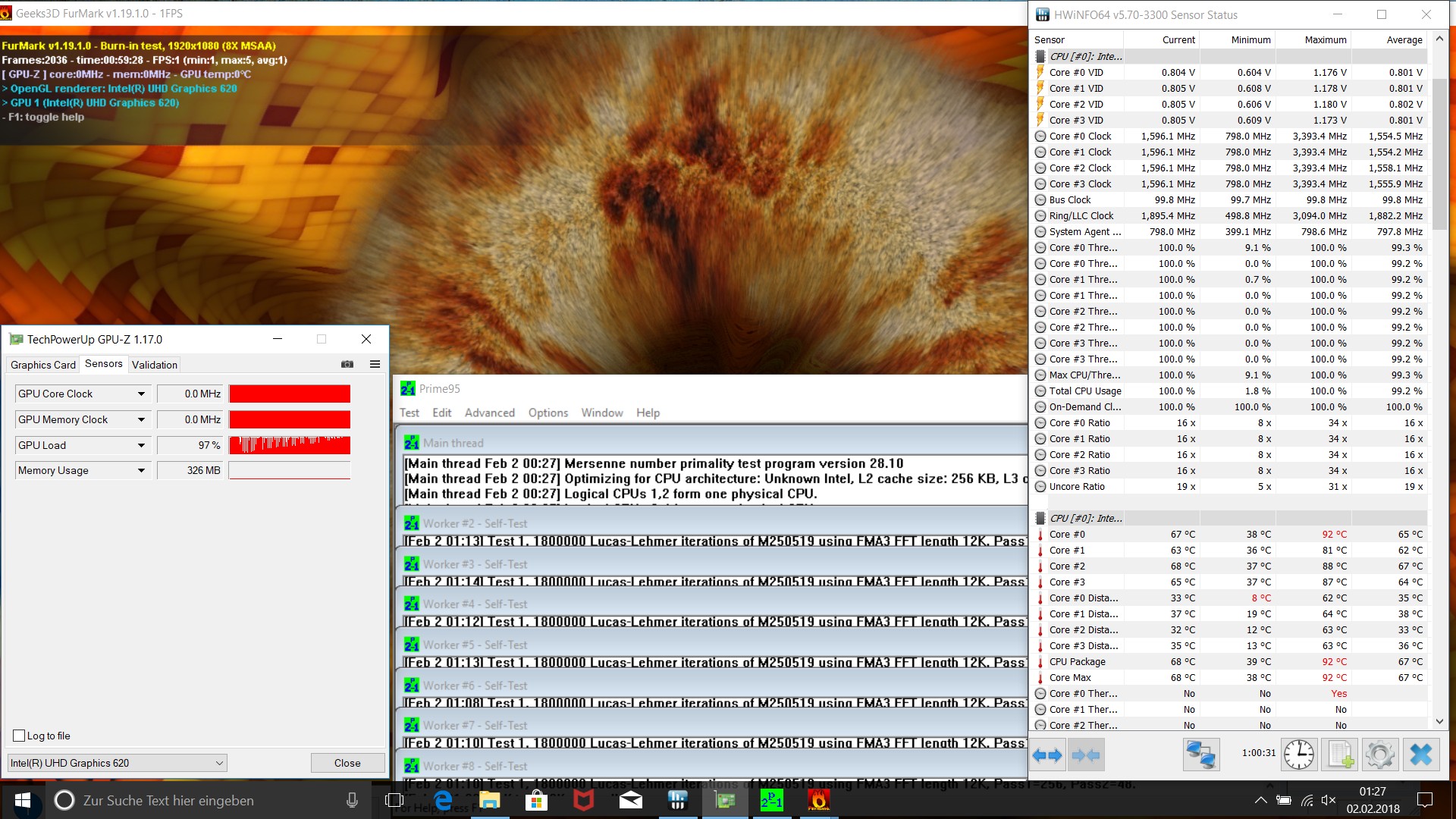This screenshot has width=1456, height=819.
Task: Click Cortana circle icon in taskbar
Action: click(64, 800)
